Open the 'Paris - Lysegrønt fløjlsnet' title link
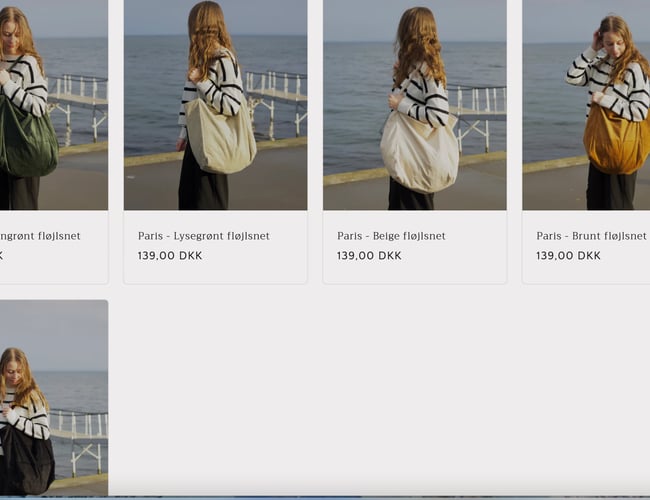The image size is (650, 500). click(x=204, y=236)
